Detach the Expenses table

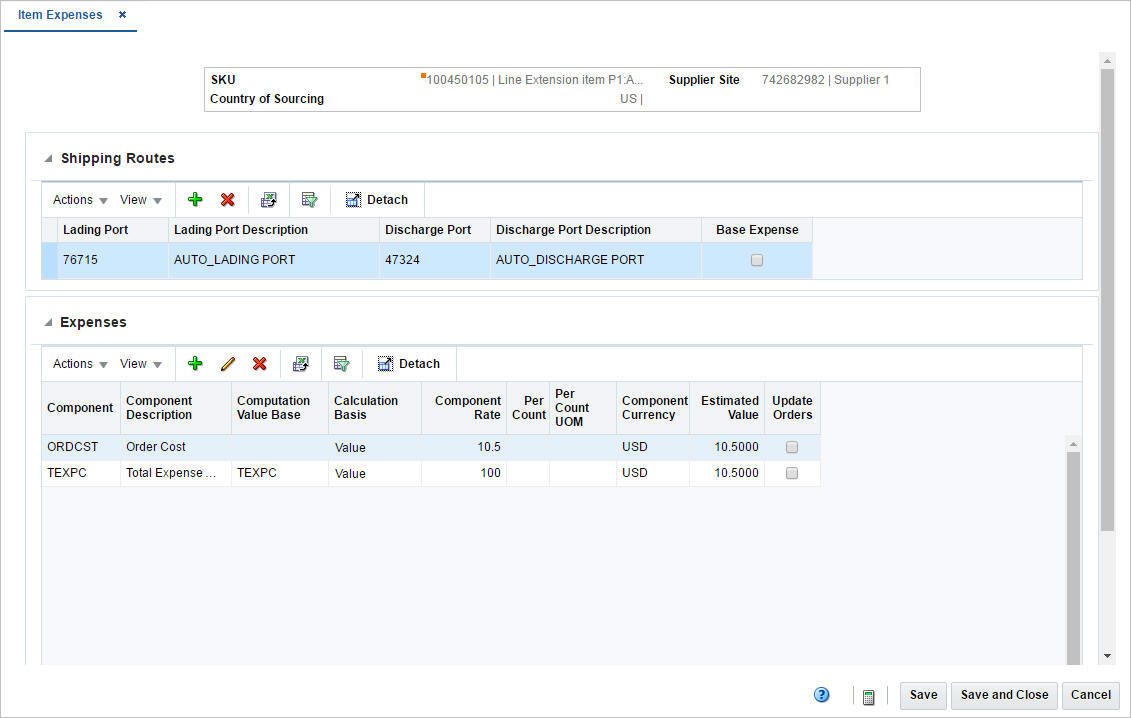(409, 364)
